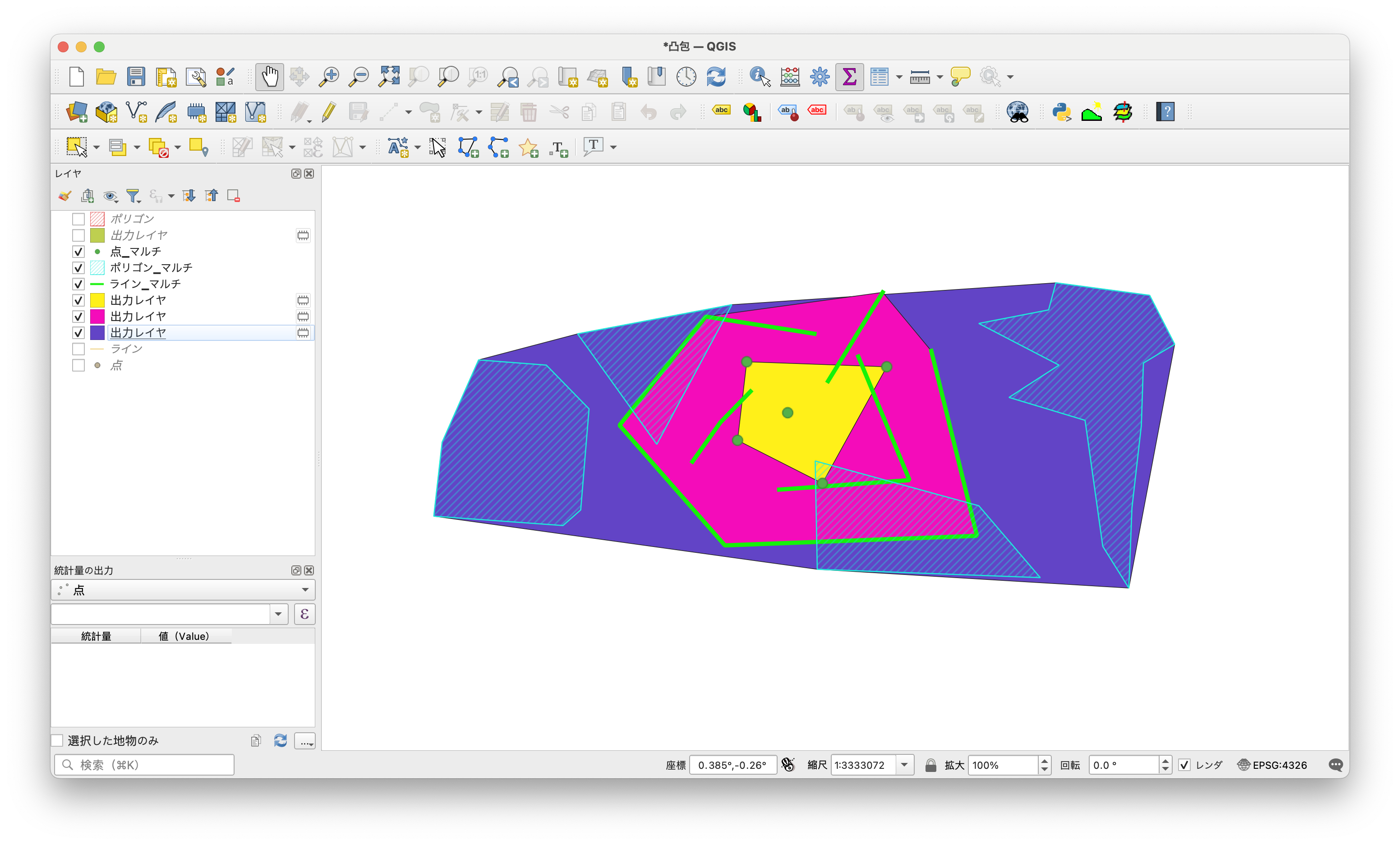Image resolution: width=1400 pixels, height=845 pixels.
Task: Open the Python Console
Action: [1061, 112]
